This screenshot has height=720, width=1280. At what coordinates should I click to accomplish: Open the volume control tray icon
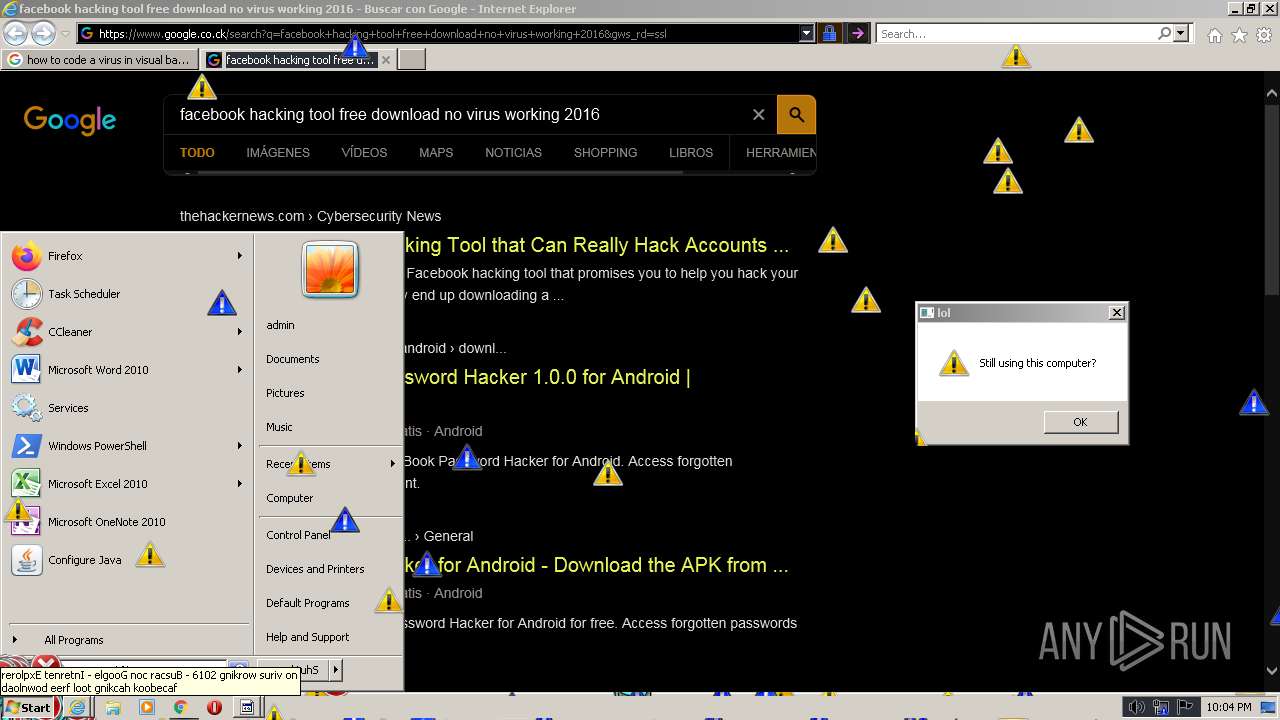click(x=1137, y=707)
